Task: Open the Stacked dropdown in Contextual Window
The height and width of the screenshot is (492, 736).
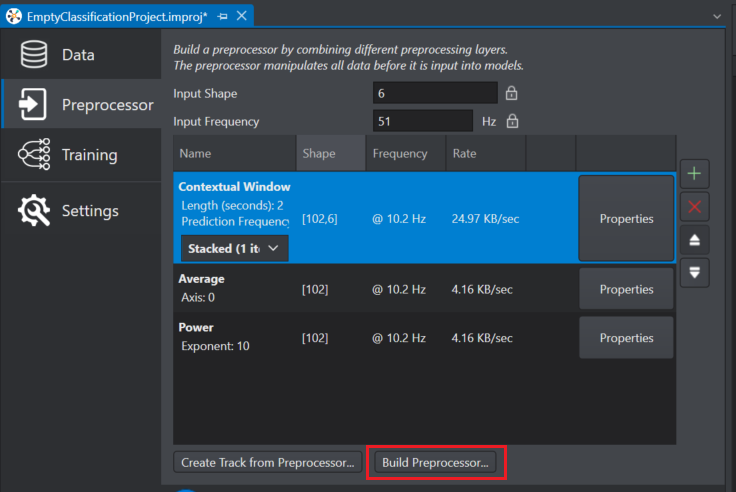Action: tap(234, 248)
